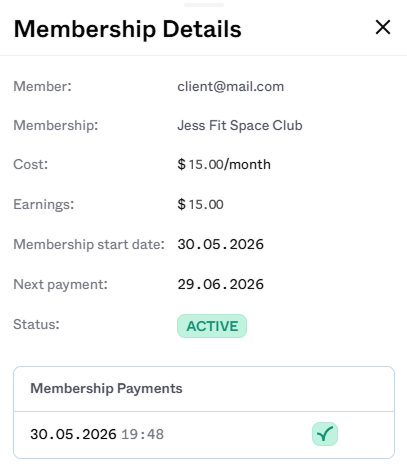
Task: Click the Next payment: label
Action: click(61, 284)
